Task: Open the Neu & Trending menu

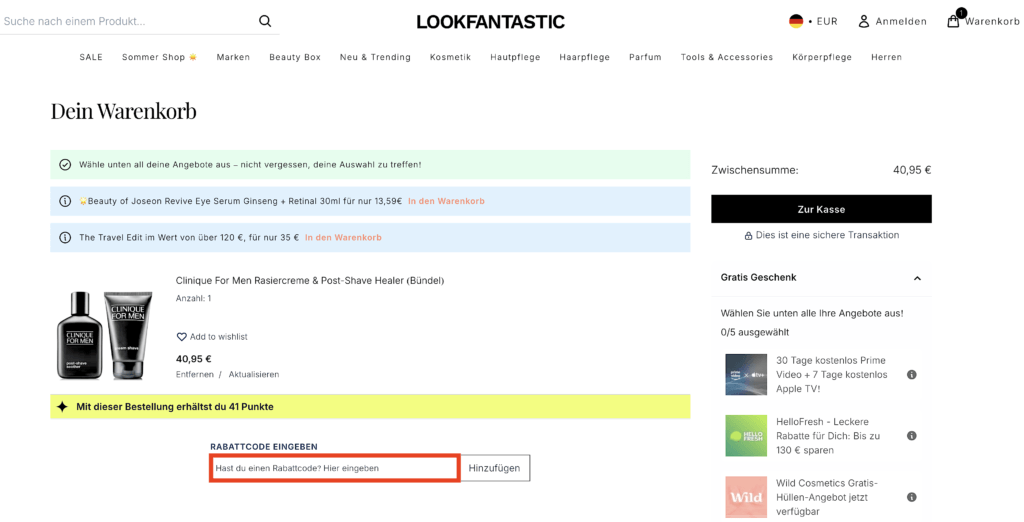Action: (x=375, y=57)
